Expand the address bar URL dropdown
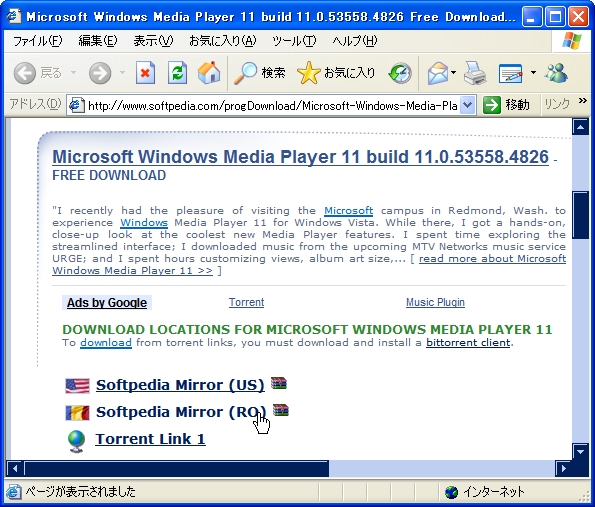This screenshot has width=595, height=507. pyautogui.click(x=468, y=105)
